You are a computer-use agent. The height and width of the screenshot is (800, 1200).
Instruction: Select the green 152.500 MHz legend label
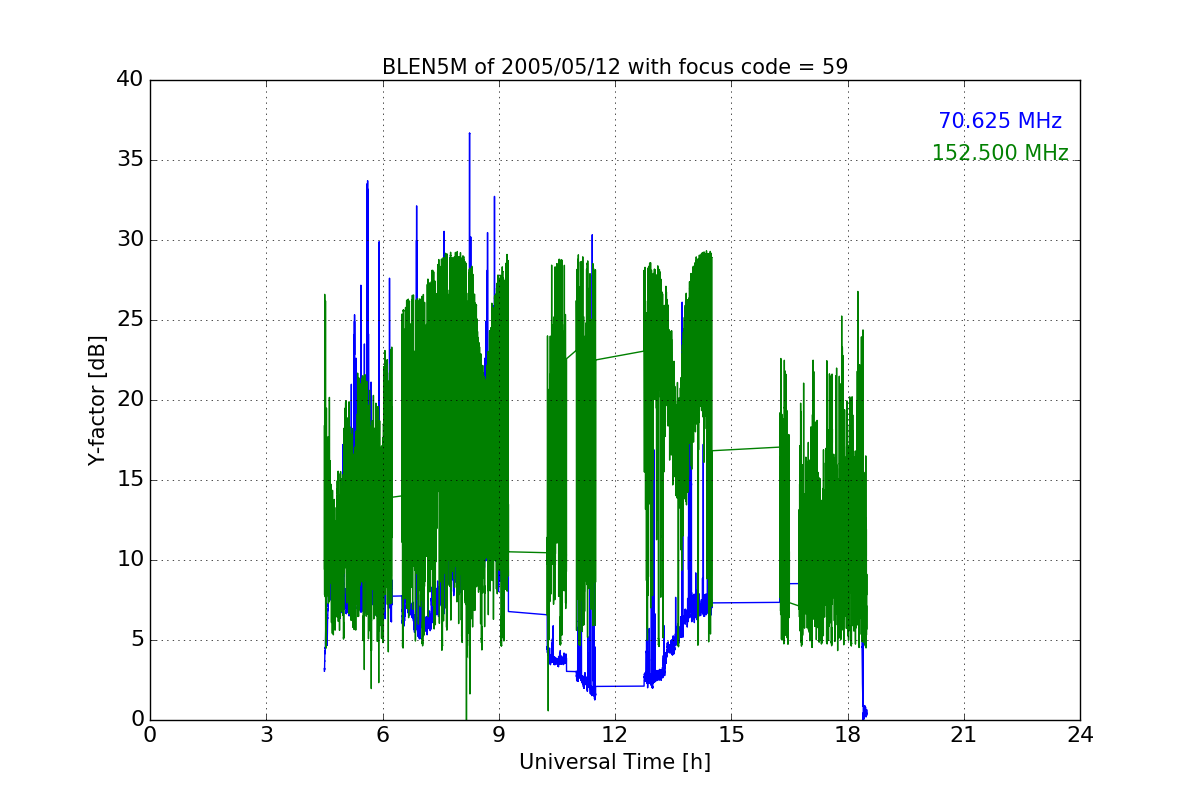pos(1000,153)
